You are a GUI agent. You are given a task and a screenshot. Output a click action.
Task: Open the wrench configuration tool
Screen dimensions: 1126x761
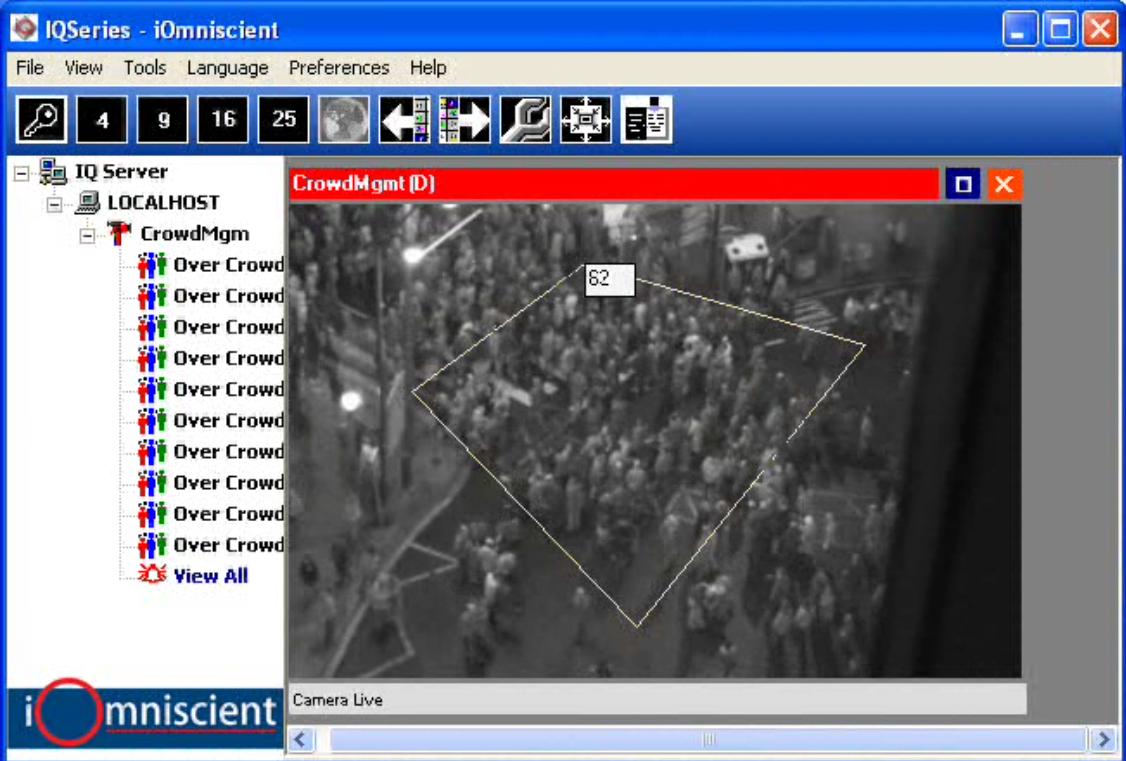tap(525, 120)
